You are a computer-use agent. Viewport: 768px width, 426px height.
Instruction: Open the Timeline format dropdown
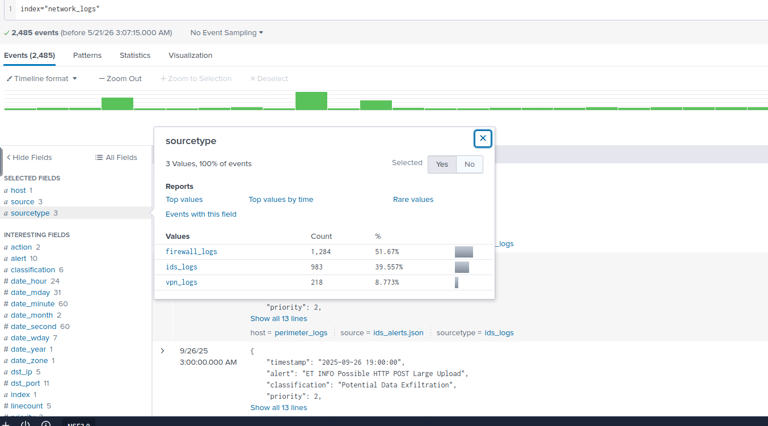tap(42, 78)
